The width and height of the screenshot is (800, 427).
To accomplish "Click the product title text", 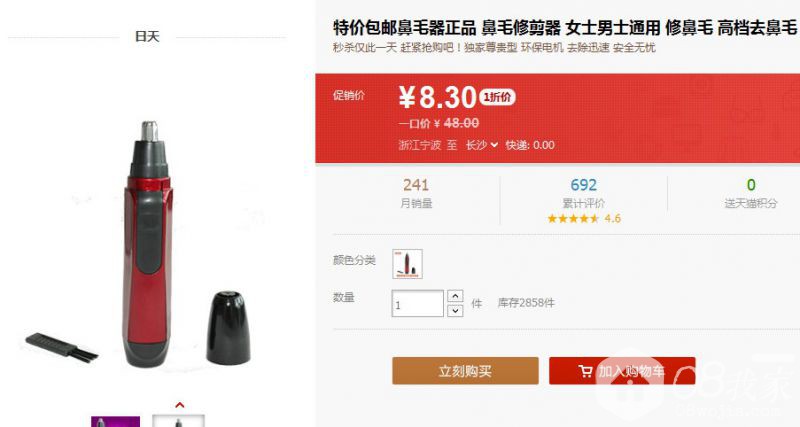I will (565, 28).
